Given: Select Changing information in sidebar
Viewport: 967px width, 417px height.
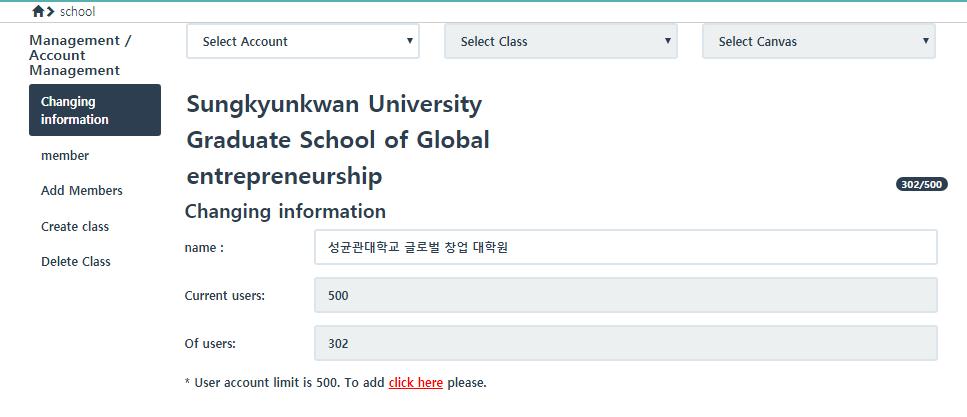Looking at the screenshot, I should [x=95, y=110].
